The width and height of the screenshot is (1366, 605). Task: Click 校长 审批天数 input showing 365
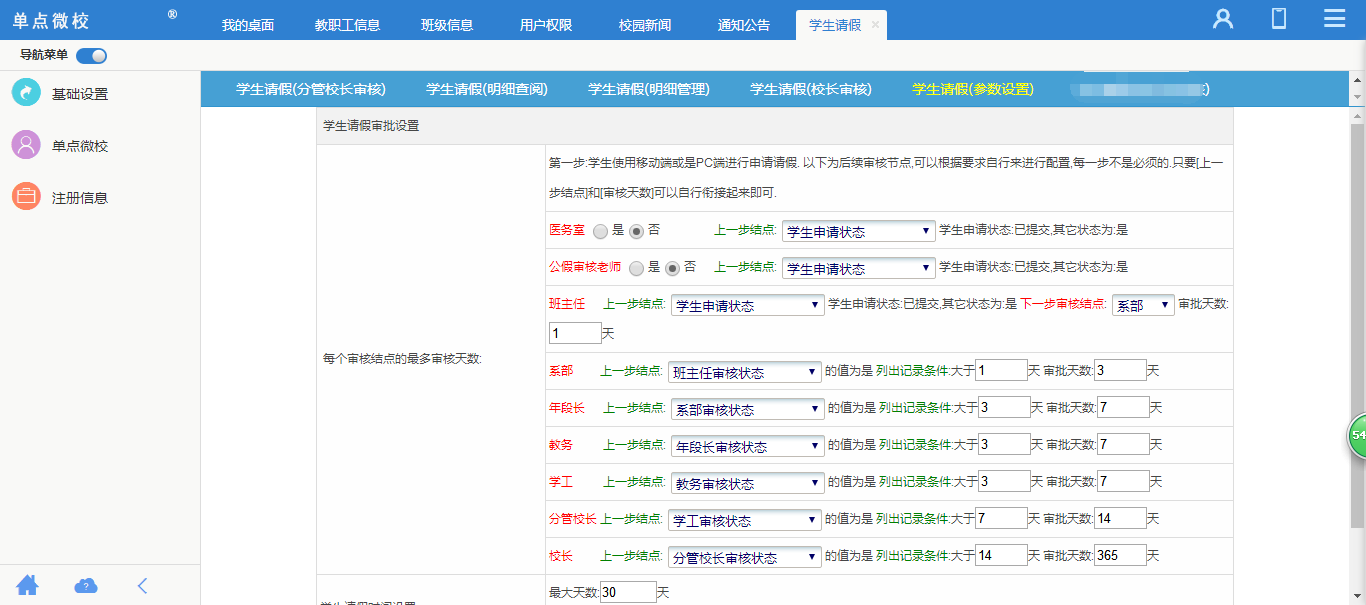point(1120,555)
